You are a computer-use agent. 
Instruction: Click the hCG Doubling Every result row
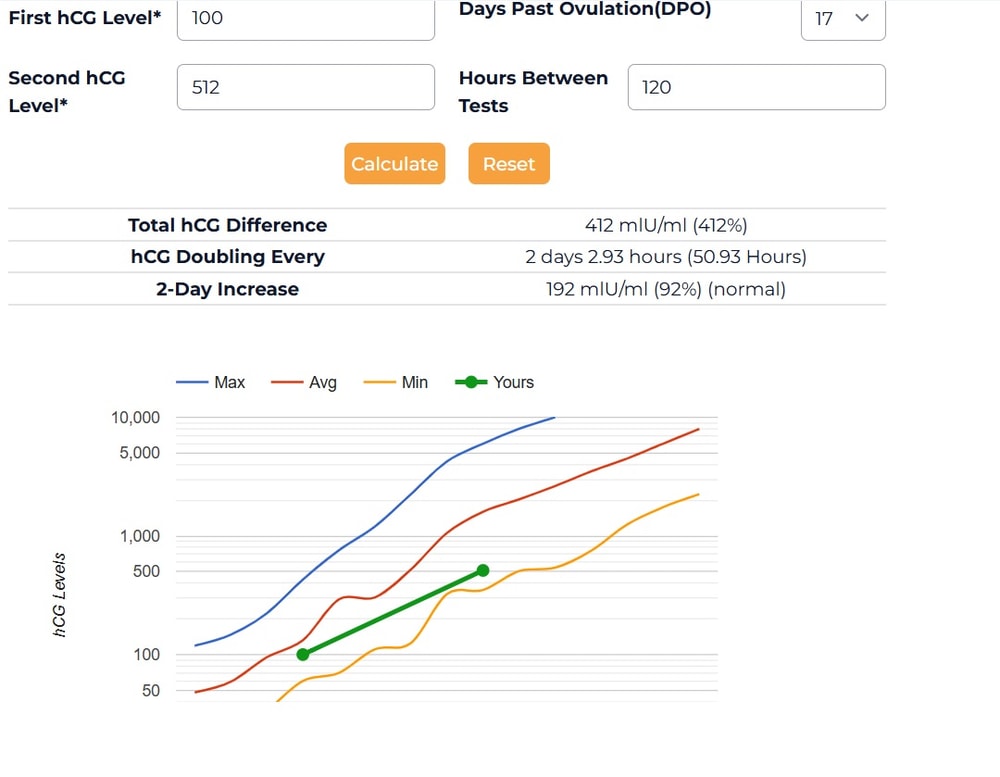pyautogui.click(x=446, y=256)
